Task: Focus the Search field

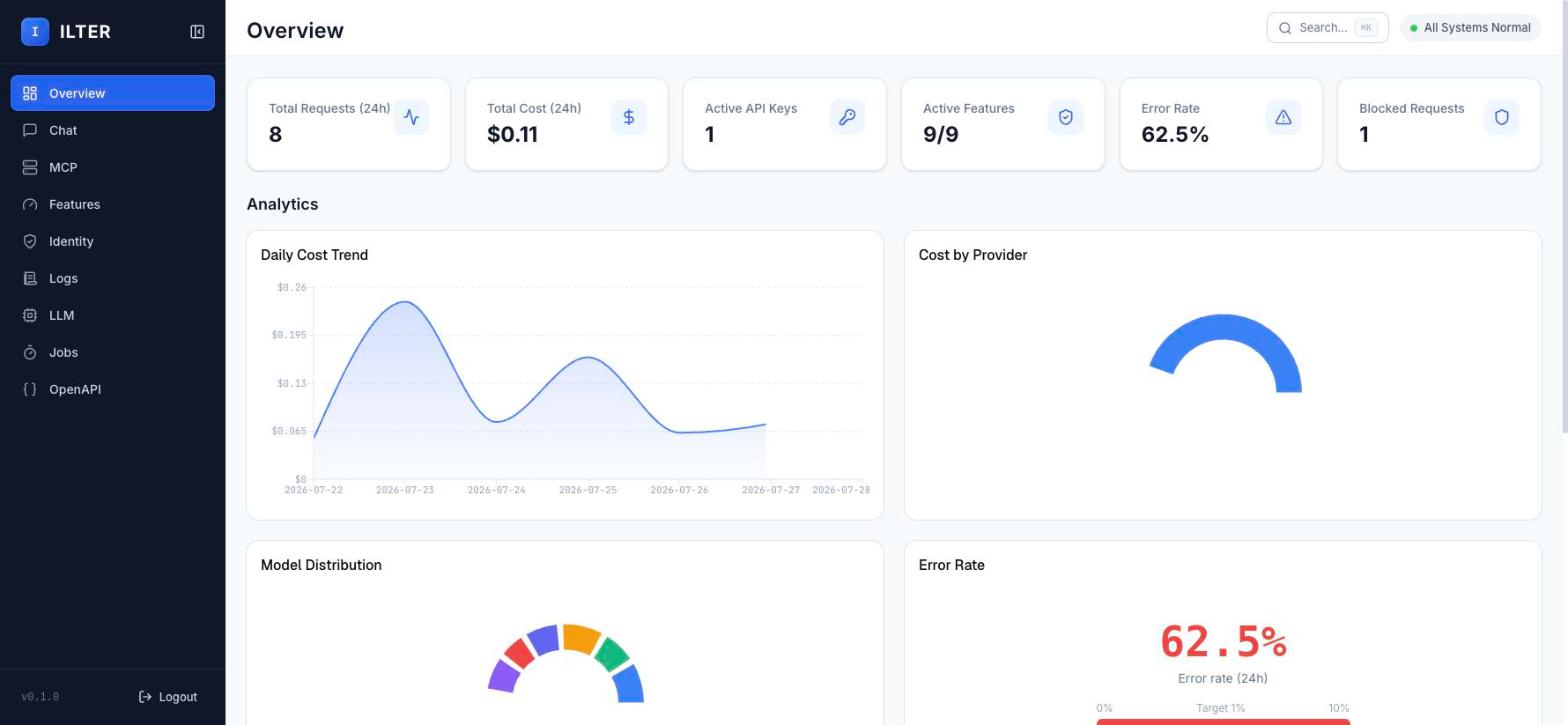Action: click(1327, 28)
